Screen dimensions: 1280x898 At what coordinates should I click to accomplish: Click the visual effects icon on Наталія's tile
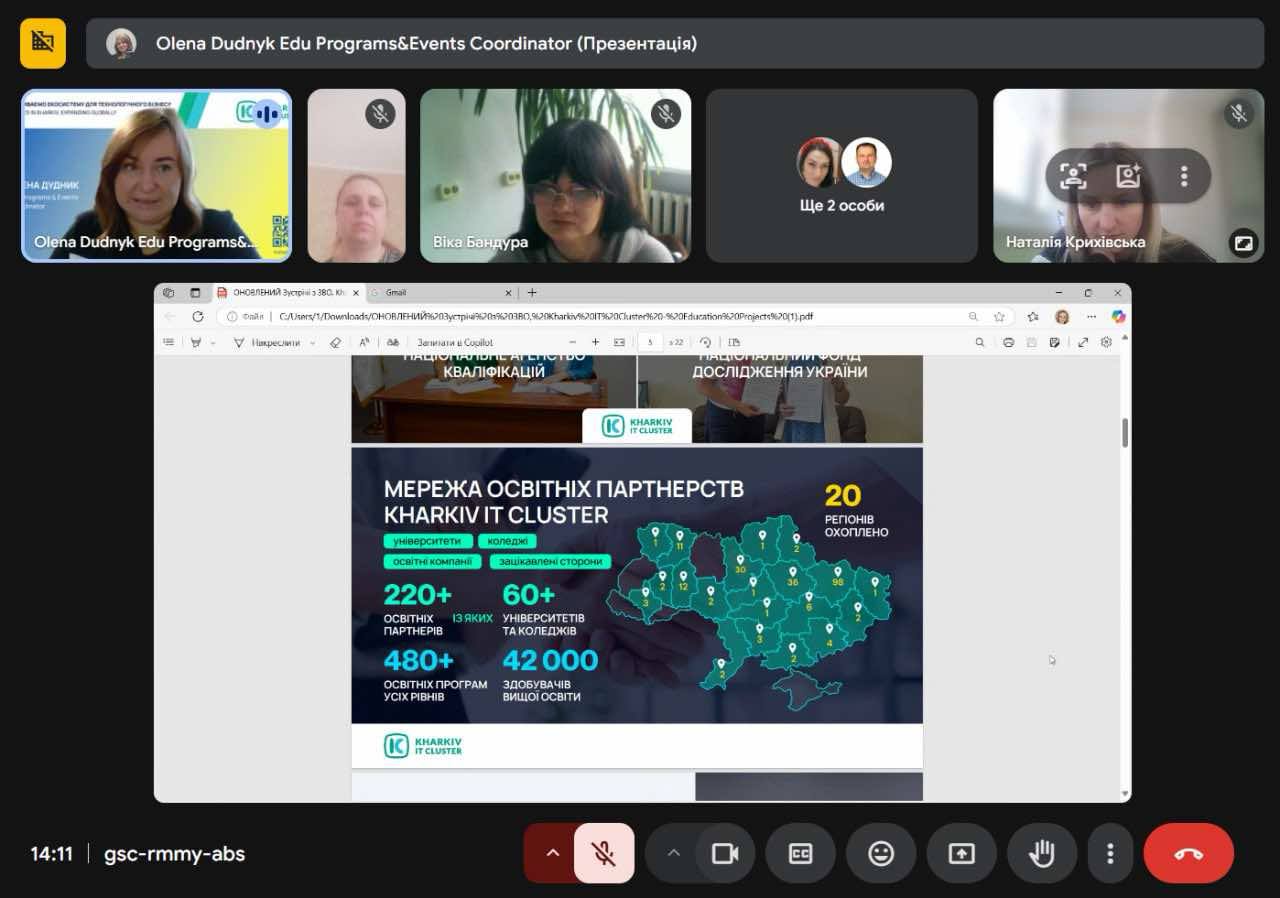click(1128, 177)
